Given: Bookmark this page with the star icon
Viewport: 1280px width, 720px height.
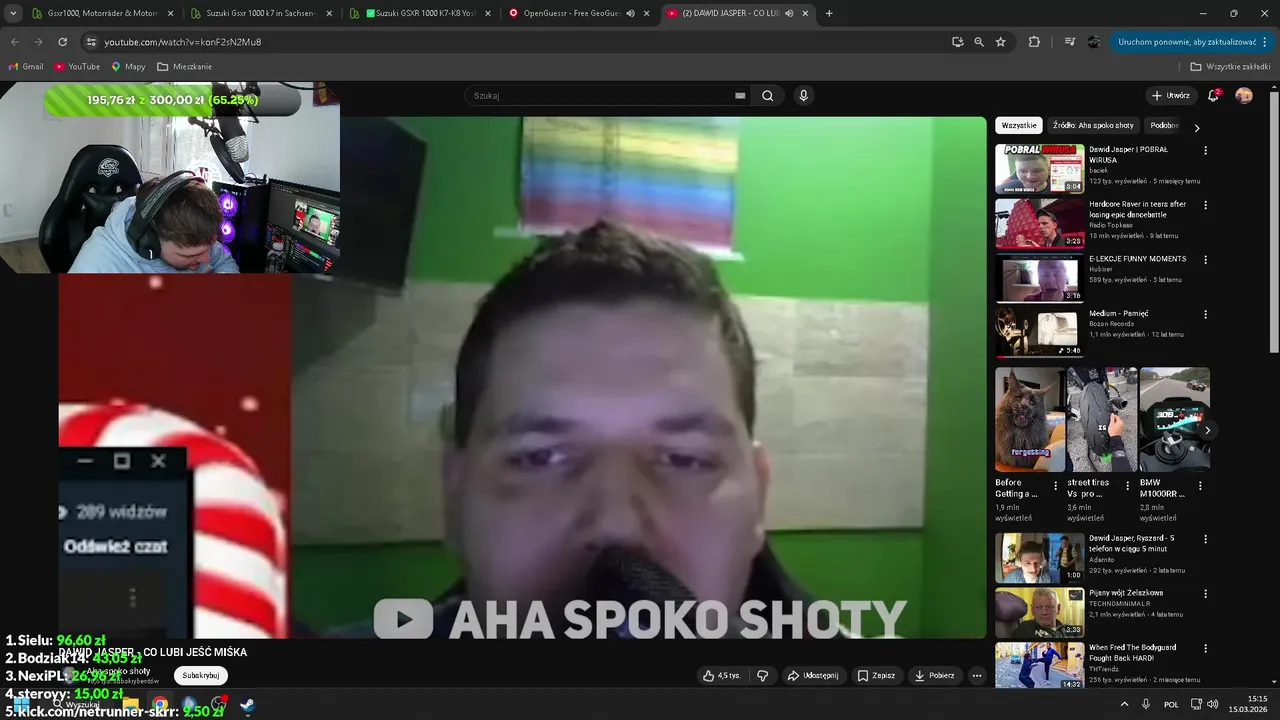Looking at the screenshot, I should [x=1000, y=42].
